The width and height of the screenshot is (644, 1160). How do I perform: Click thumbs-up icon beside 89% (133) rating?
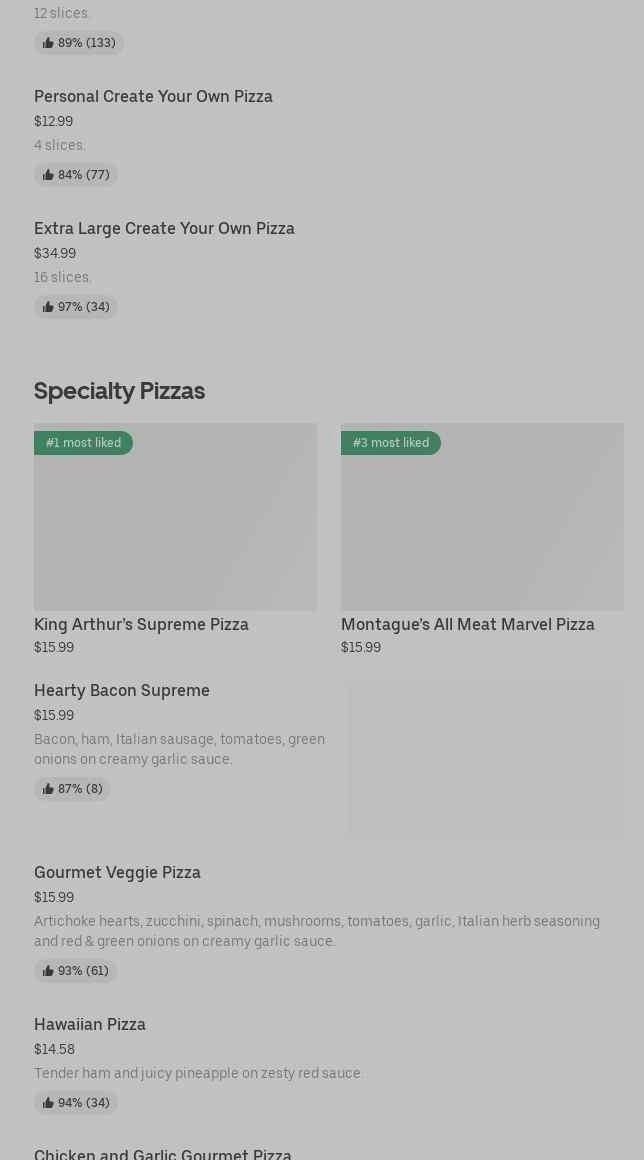pos(48,43)
